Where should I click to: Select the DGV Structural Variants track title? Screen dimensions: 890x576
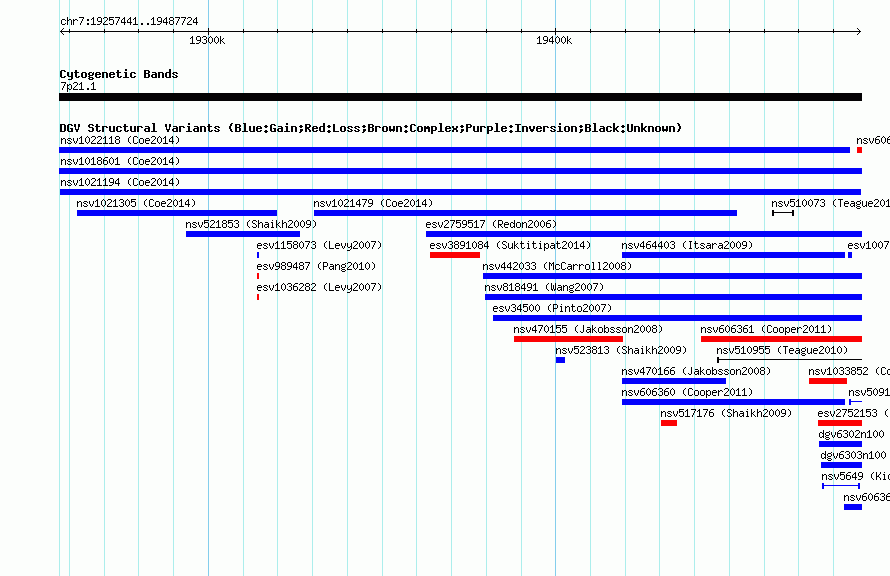coord(370,128)
